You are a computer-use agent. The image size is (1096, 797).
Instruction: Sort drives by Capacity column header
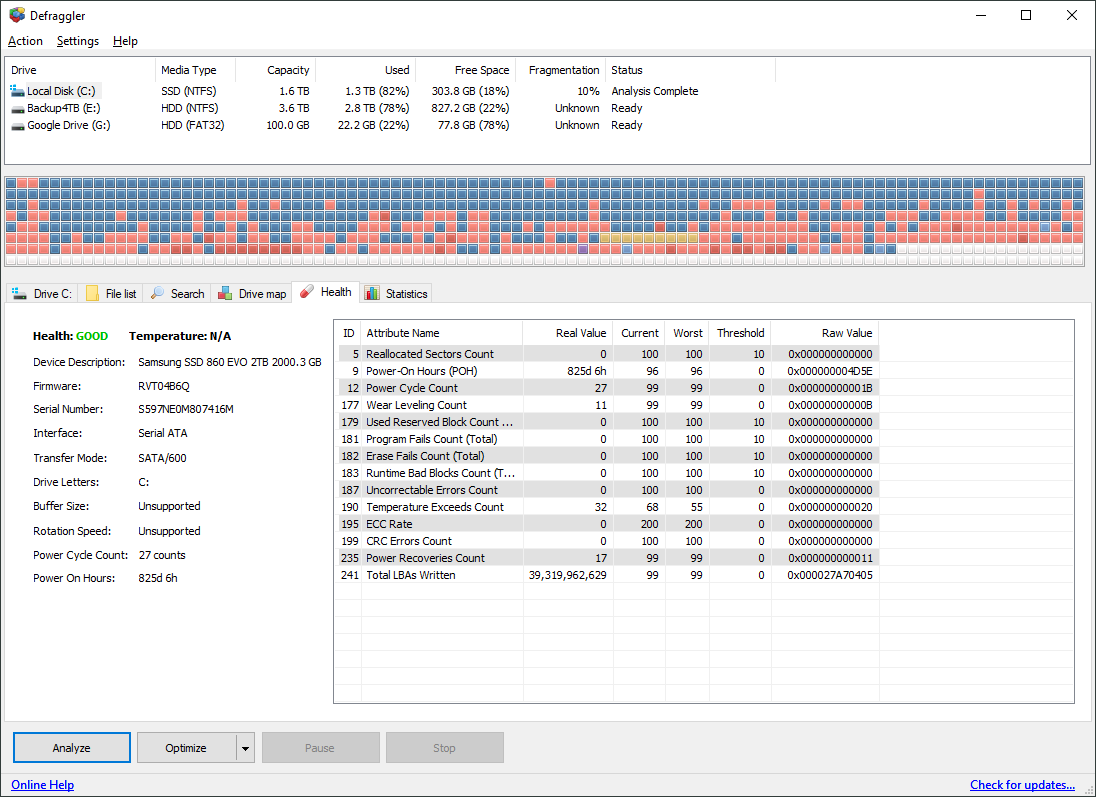point(276,70)
